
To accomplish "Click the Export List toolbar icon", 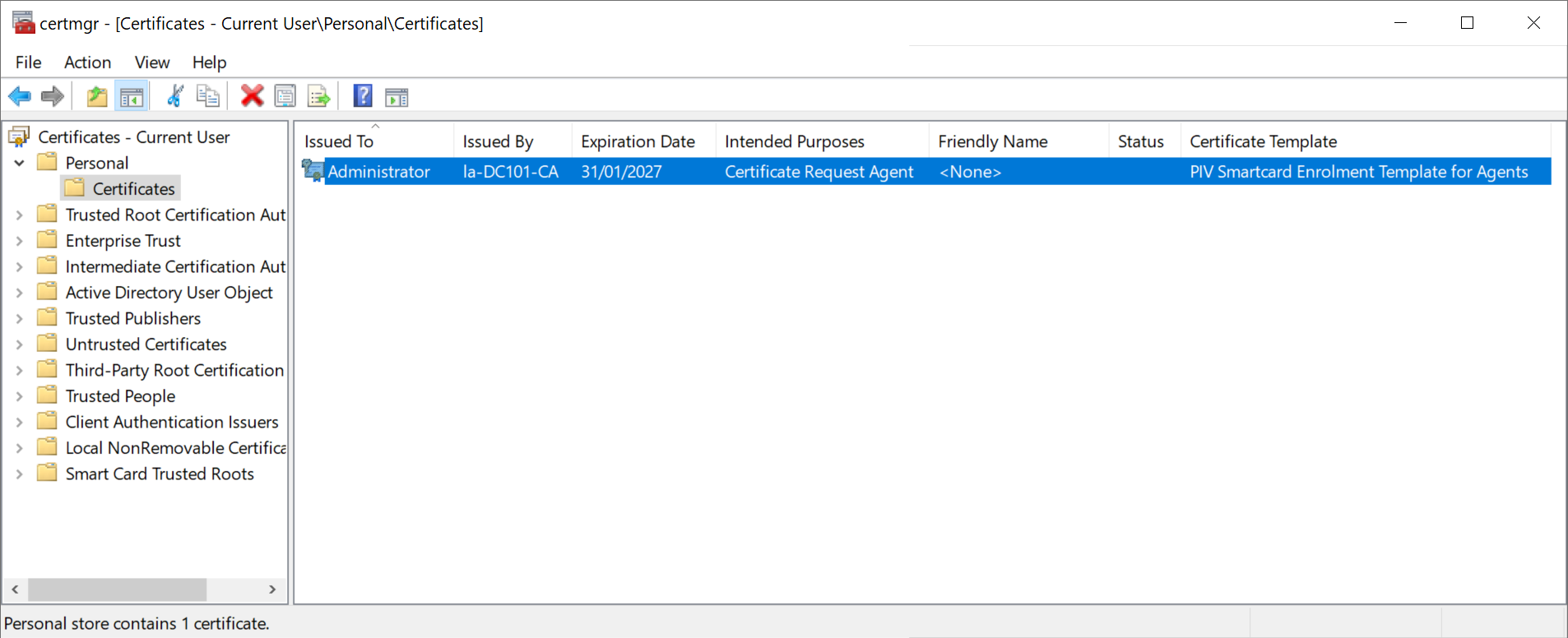I will point(318,97).
